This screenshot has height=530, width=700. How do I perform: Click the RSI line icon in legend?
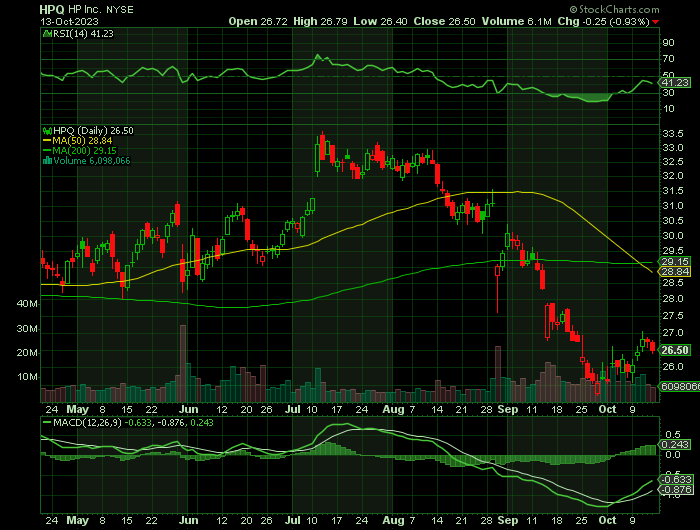(x=47, y=34)
